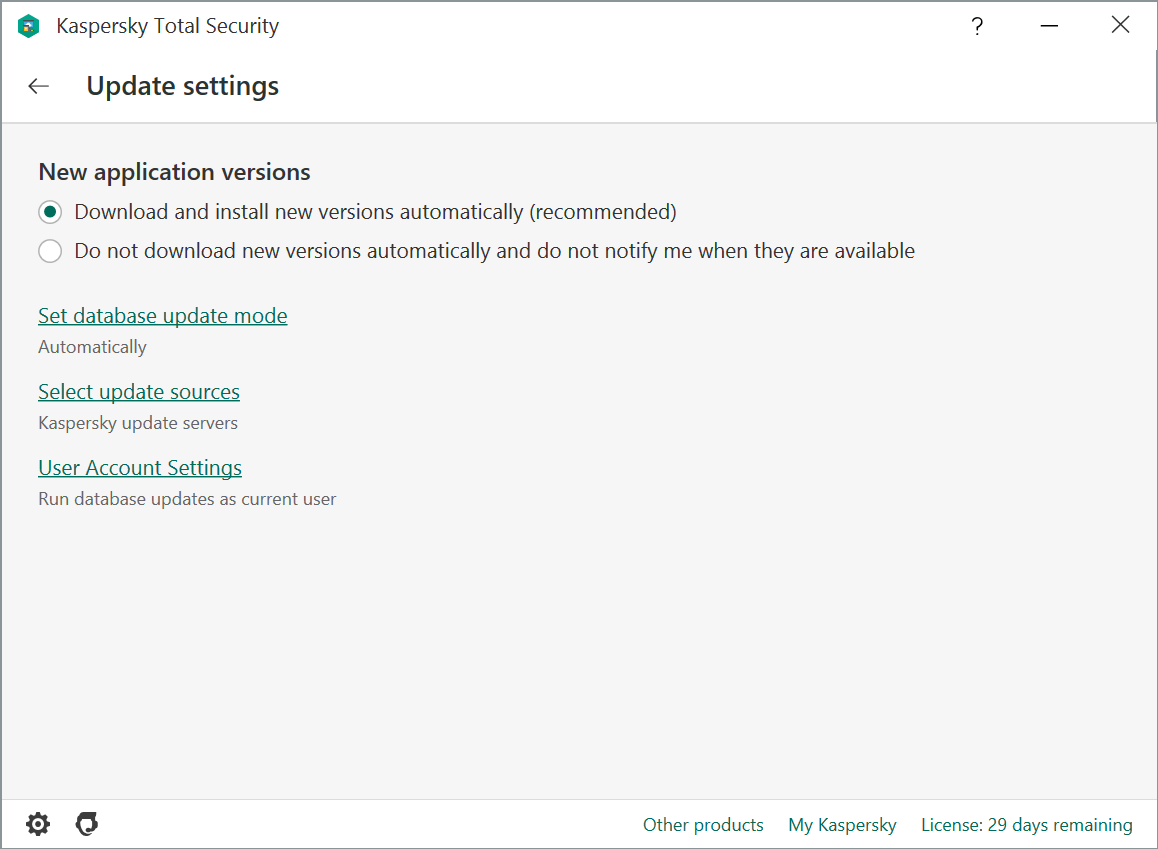Image resolution: width=1158 pixels, height=849 pixels.
Task: Click the 'Update settings' page title
Action: (x=182, y=86)
